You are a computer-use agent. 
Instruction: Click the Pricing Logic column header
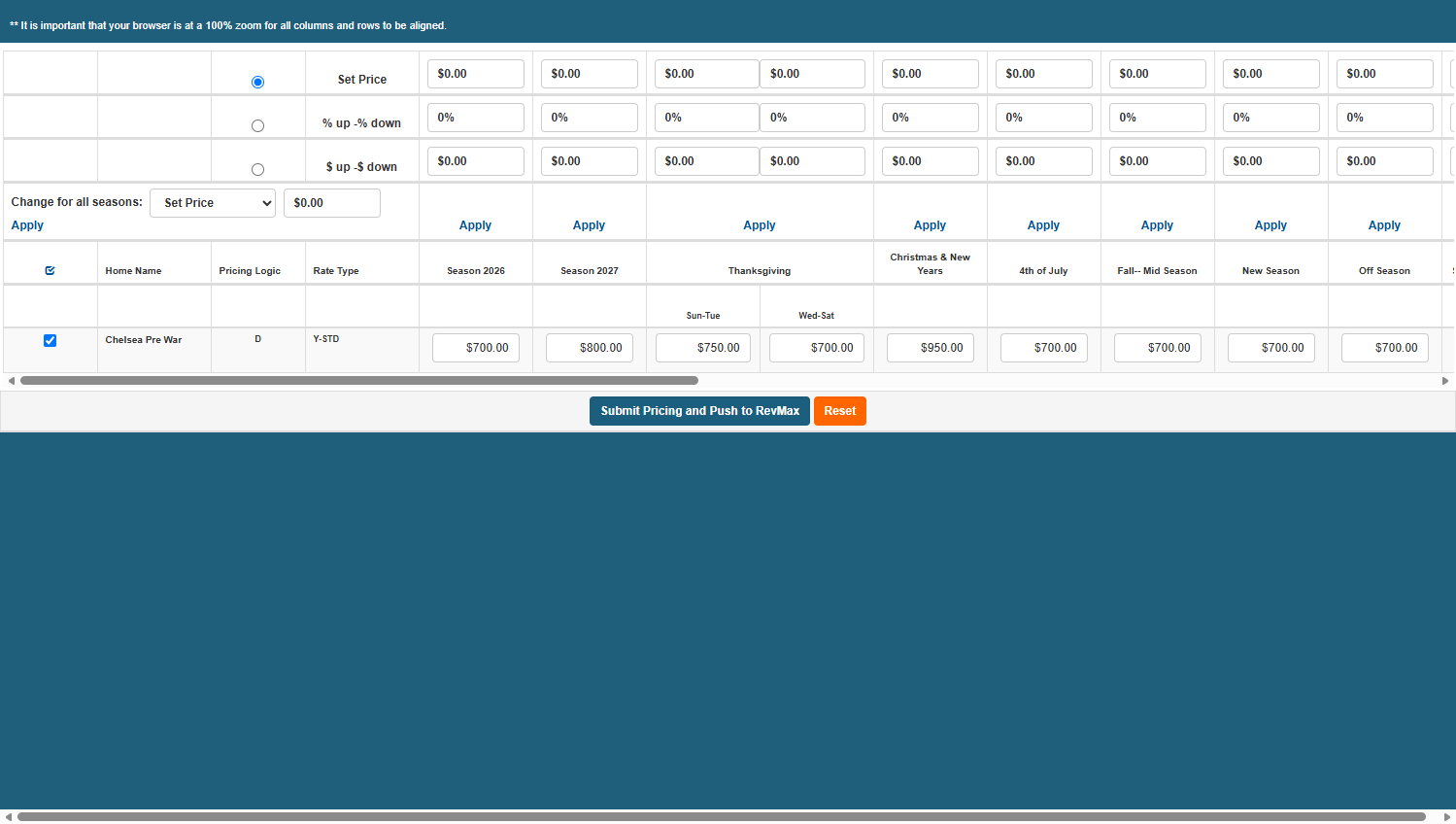[x=250, y=271]
